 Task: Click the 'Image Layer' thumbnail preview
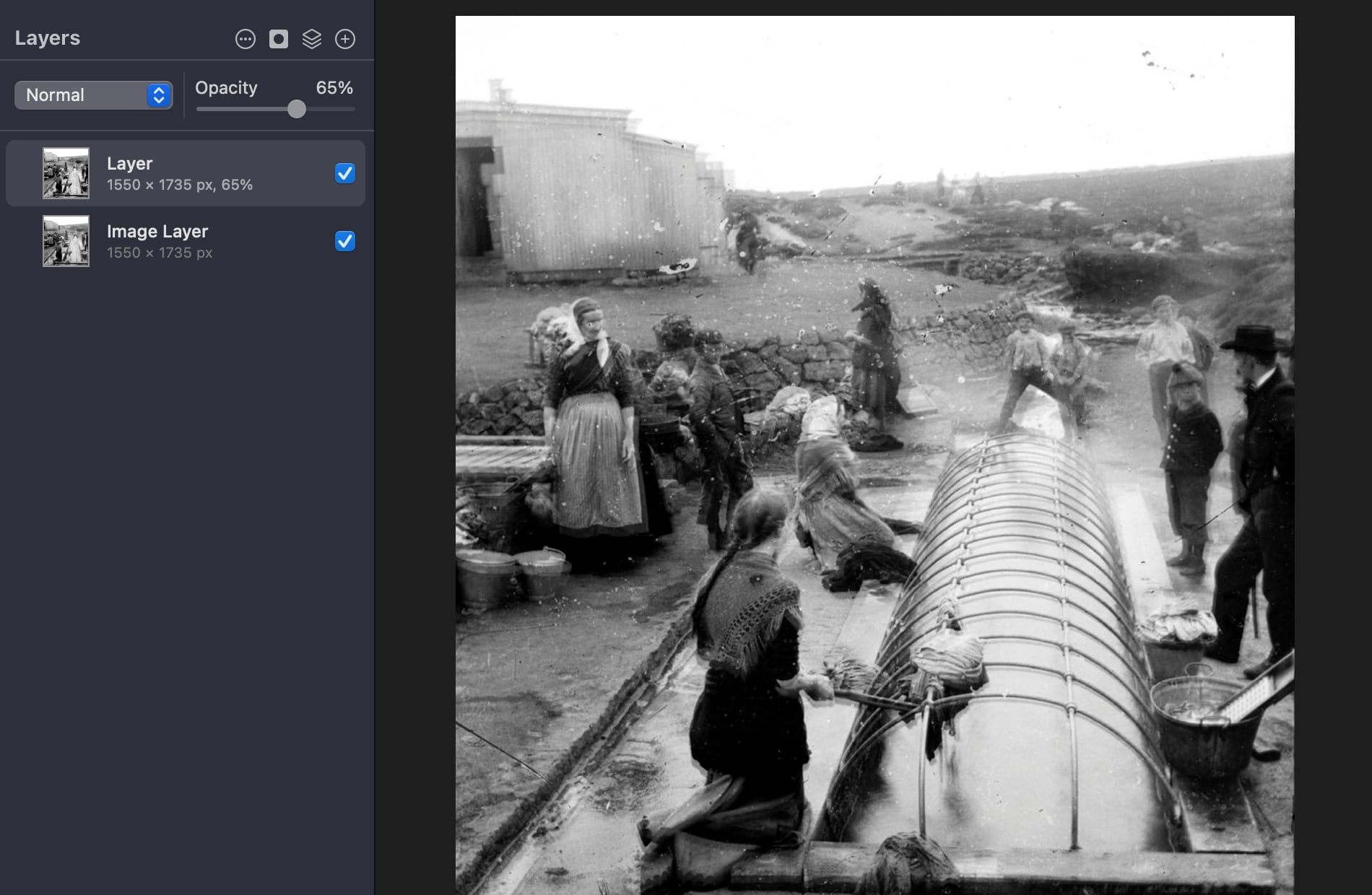pyautogui.click(x=66, y=241)
